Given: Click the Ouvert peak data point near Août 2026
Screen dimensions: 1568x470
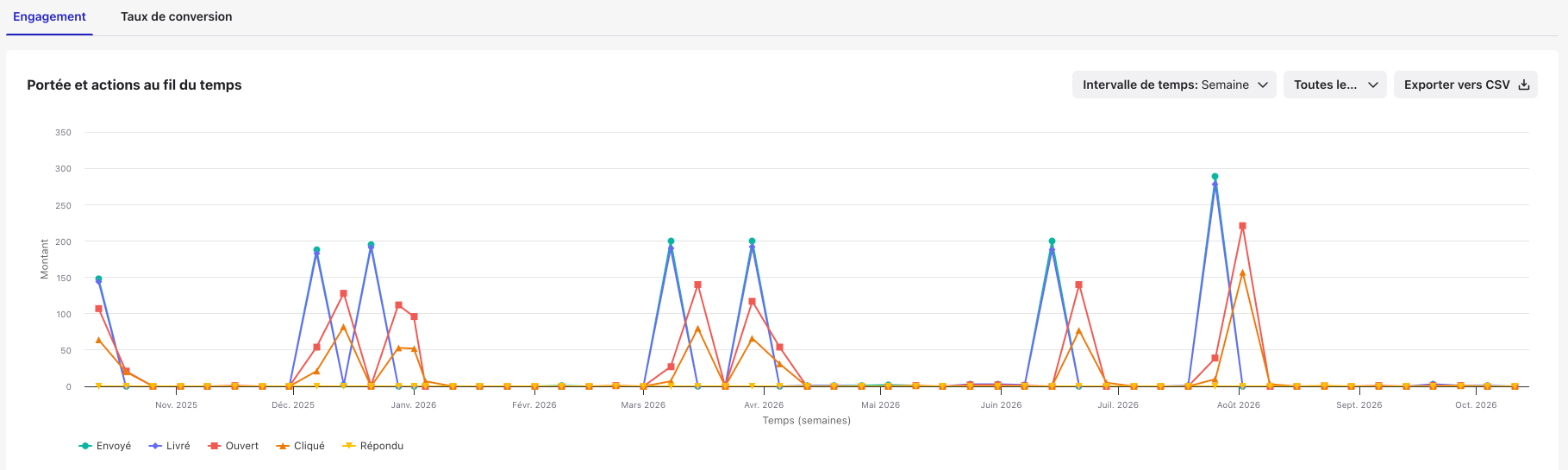Looking at the screenshot, I should pyautogui.click(x=1242, y=226).
